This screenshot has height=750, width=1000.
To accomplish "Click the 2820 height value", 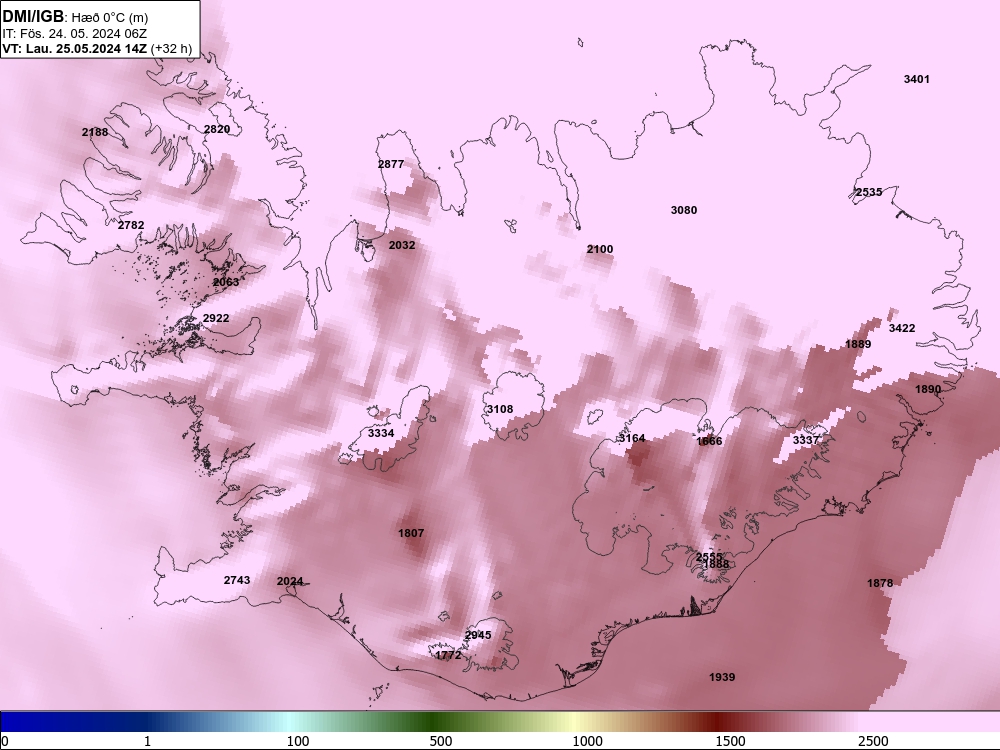I will point(217,129).
